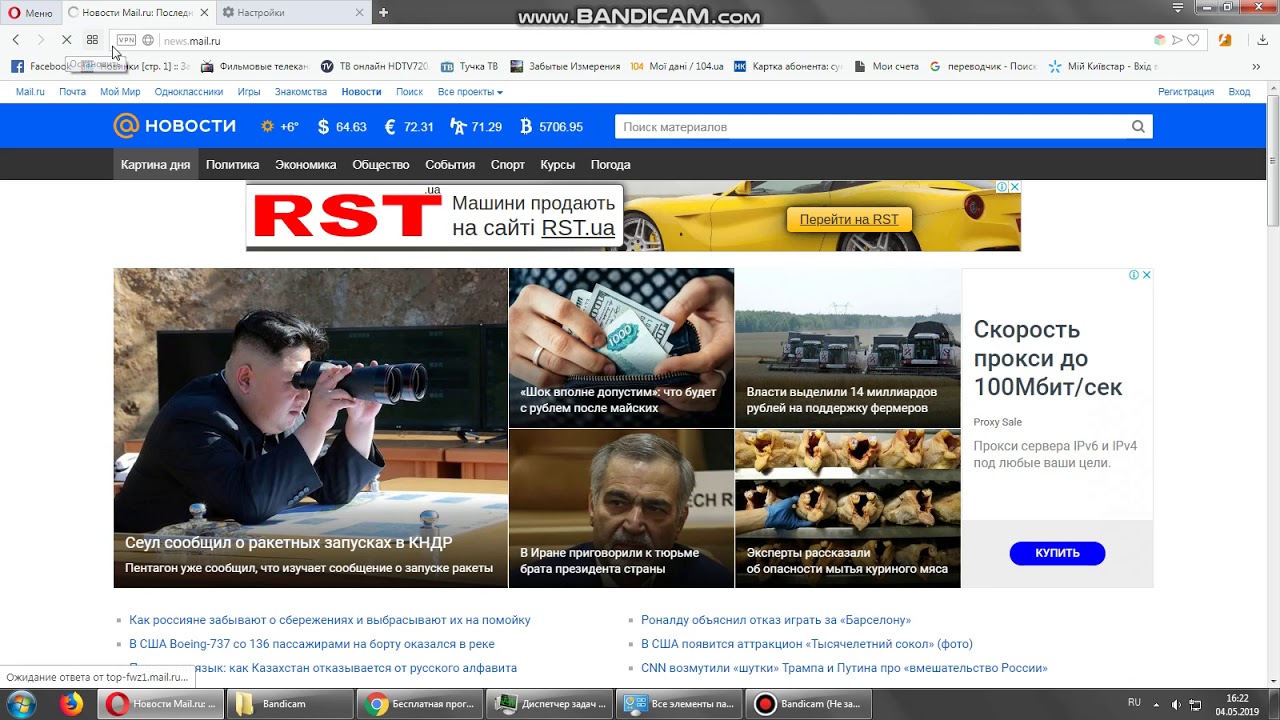Open Почта in Mail.ru top bar
Viewport: 1280px width, 720px height.
pyautogui.click(x=72, y=92)
